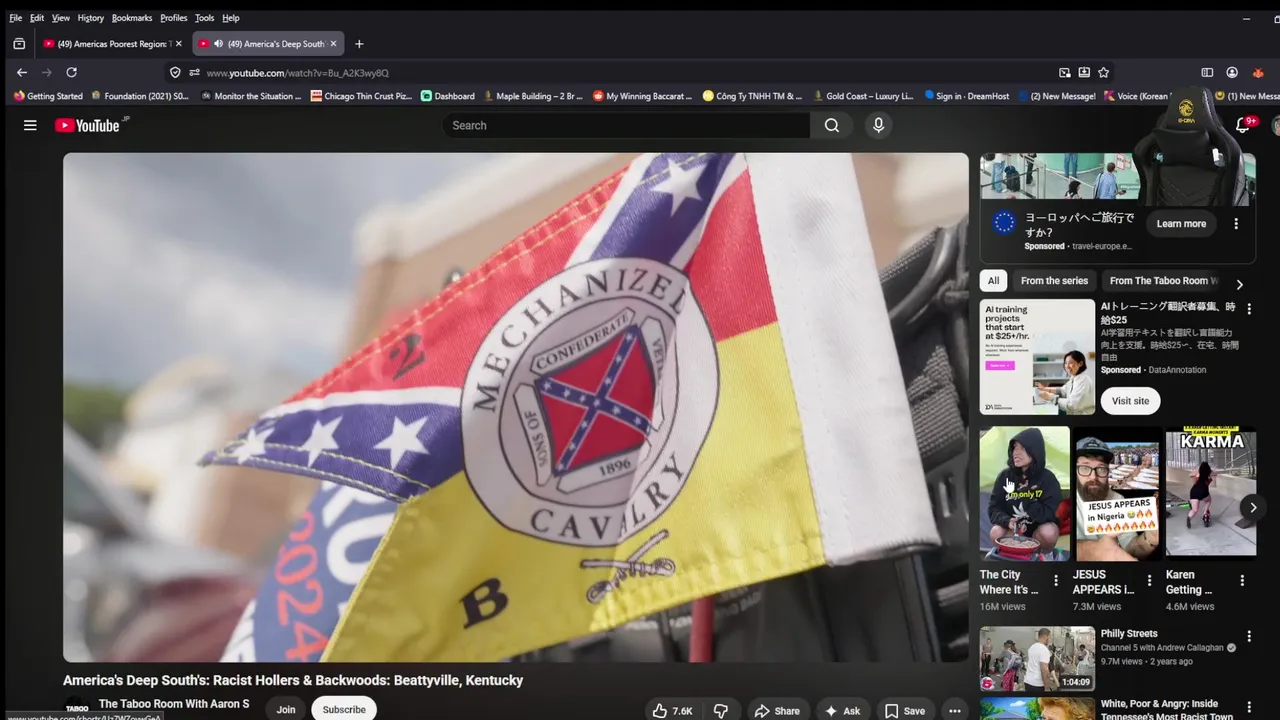Subscribe to The Taboo Room channel
Image resolution: width=1280 pixels, height=720 pixels.
(344, 709)
